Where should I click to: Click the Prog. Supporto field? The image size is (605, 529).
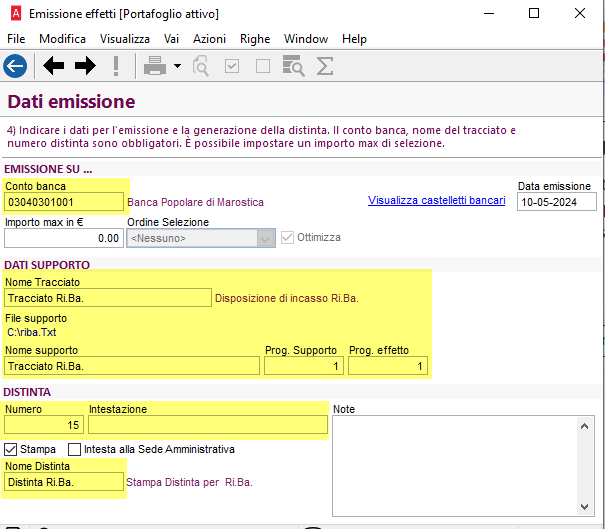(304, 366)
